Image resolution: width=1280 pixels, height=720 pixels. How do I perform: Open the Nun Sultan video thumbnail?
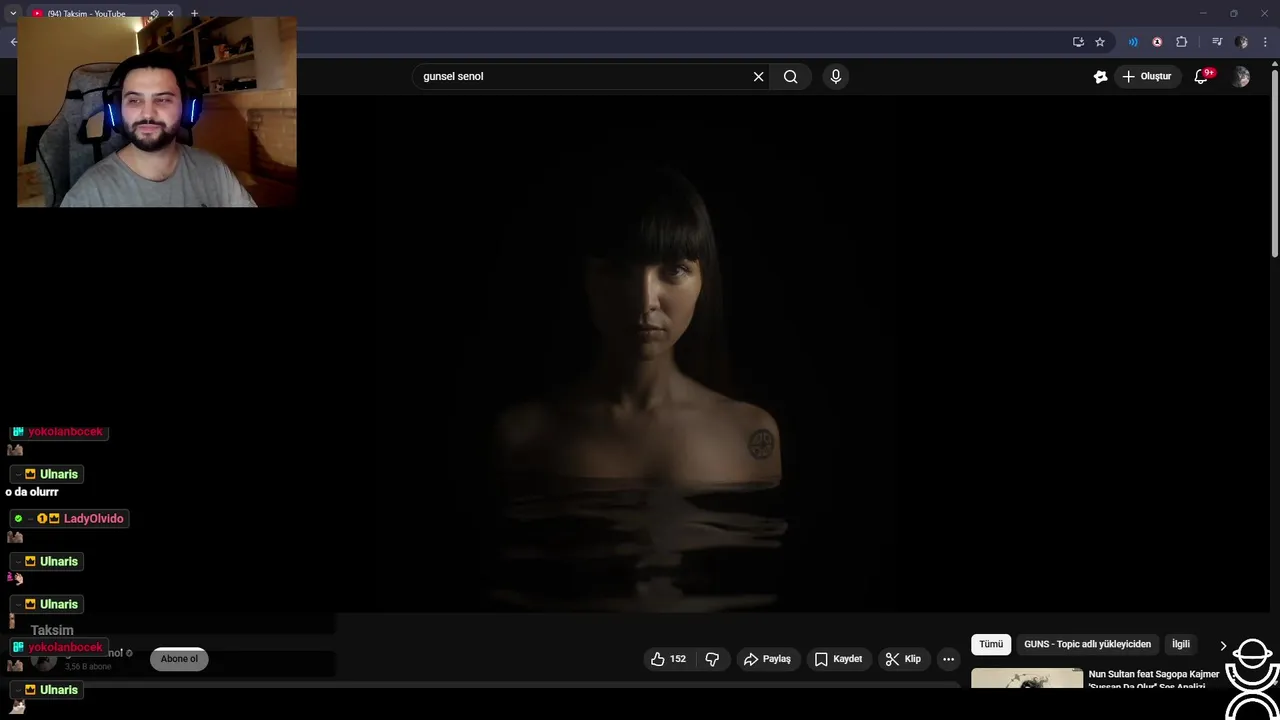[x=1027, y=678]
